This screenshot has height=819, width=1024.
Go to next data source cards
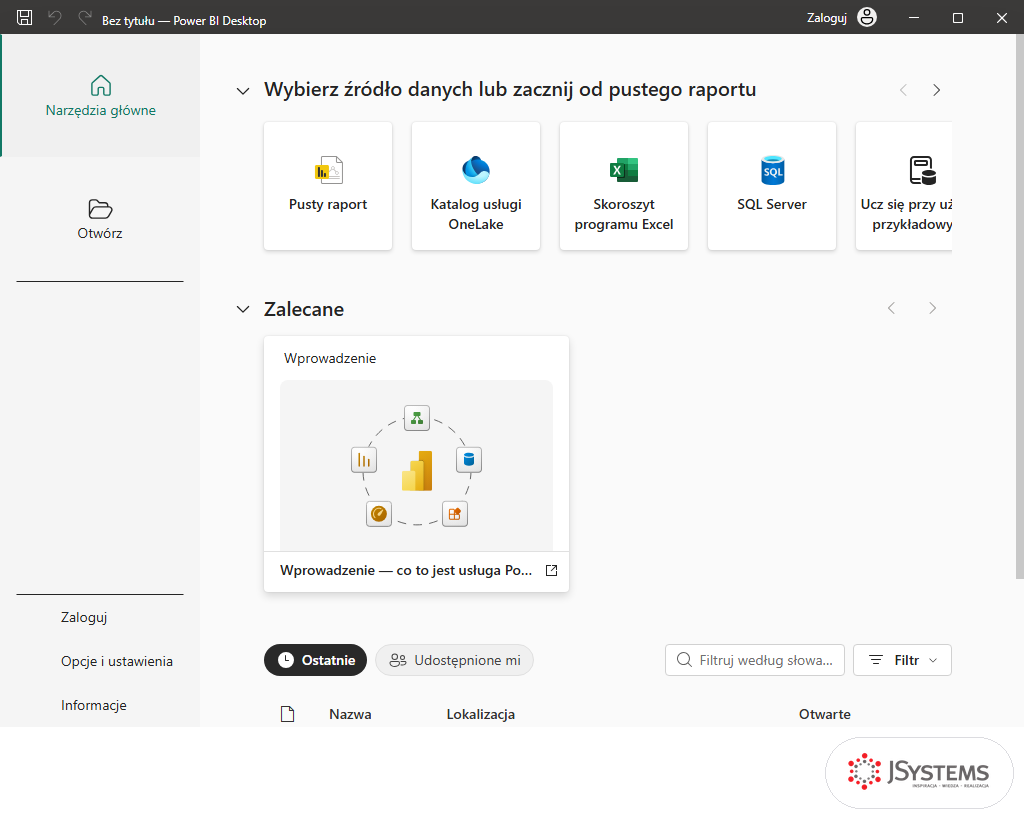(x=936, y=90)
